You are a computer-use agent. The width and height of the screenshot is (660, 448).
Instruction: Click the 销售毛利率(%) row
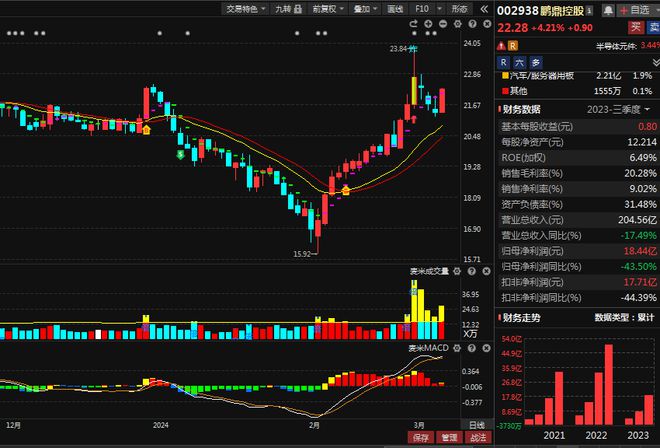point(578,173)
